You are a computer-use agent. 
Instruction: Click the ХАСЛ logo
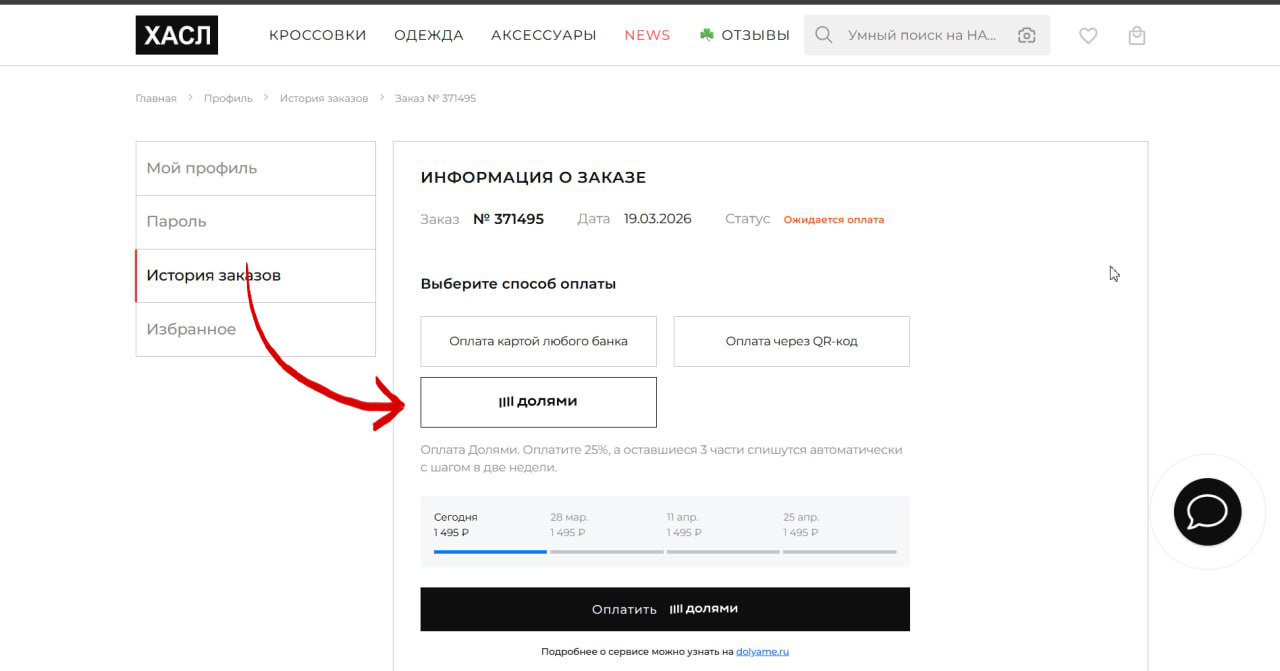coord(176,35)
